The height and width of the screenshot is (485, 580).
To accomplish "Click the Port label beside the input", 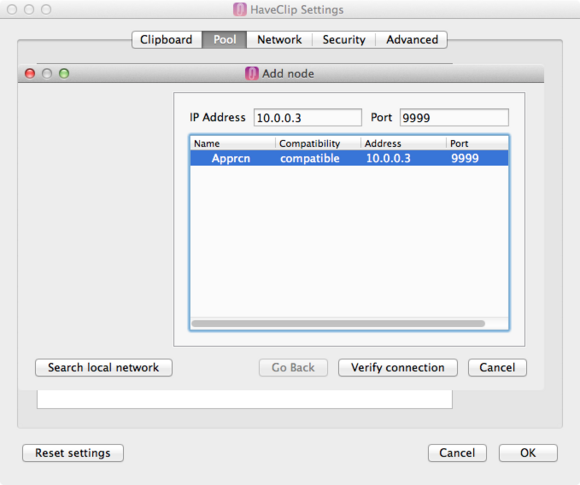I will coord(381,117).
